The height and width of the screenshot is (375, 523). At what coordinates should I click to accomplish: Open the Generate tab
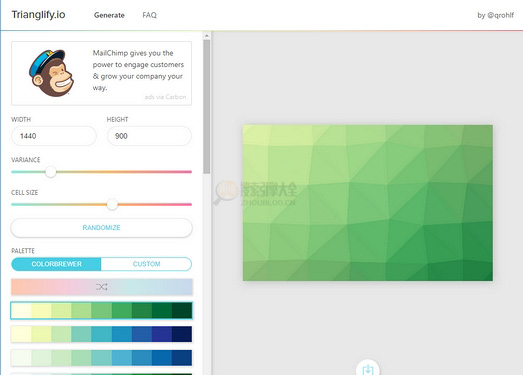click(x=109, y=15)
